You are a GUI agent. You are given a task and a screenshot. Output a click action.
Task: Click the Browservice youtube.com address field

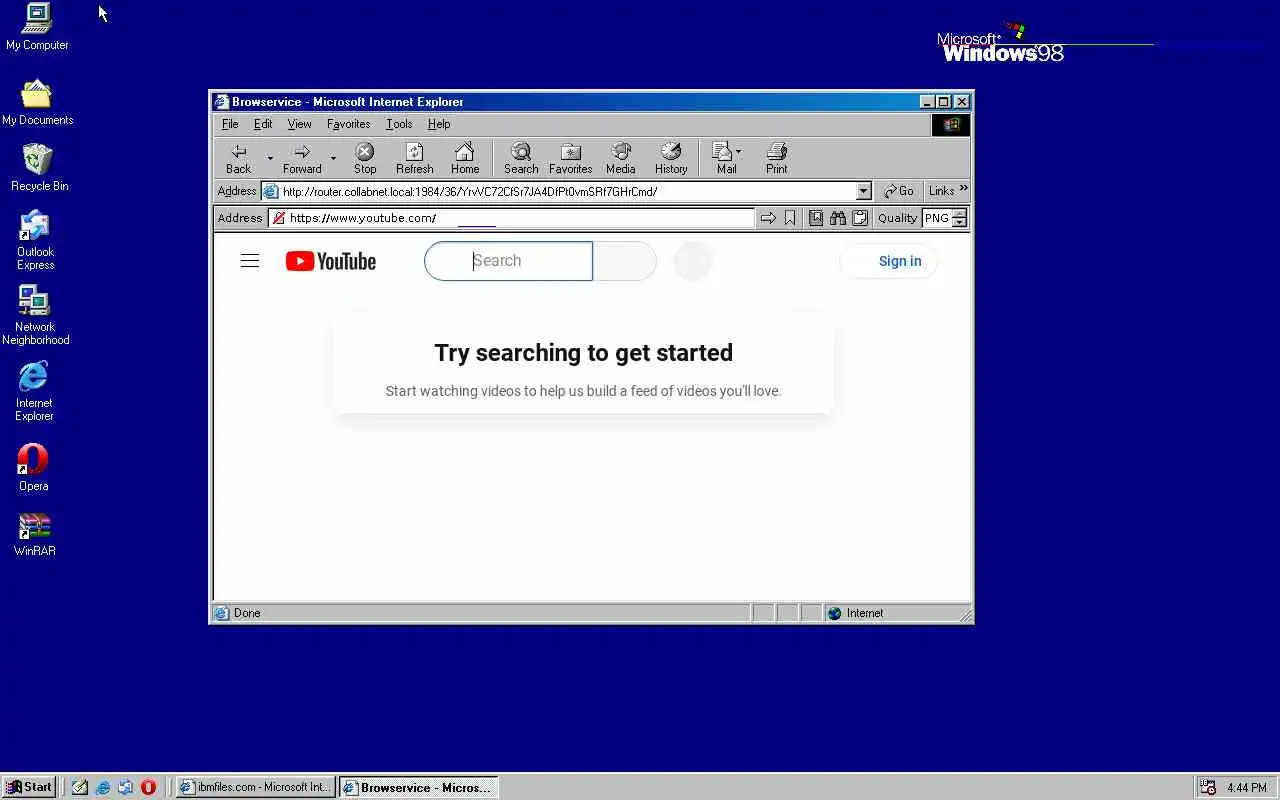click(x=511, y=218)
